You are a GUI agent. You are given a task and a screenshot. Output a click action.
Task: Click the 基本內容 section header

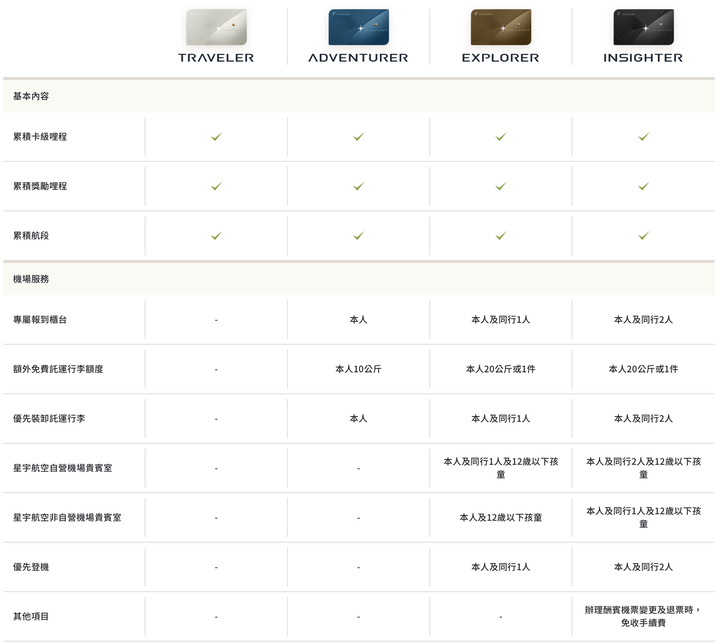coord(359,96)
